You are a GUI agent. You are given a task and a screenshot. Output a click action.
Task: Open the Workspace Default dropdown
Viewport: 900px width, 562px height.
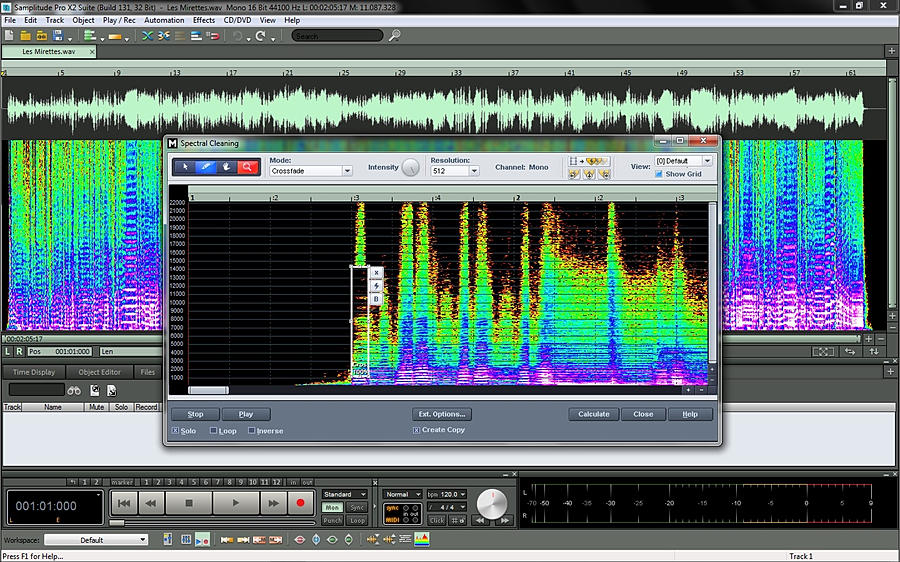click(96, 540)
